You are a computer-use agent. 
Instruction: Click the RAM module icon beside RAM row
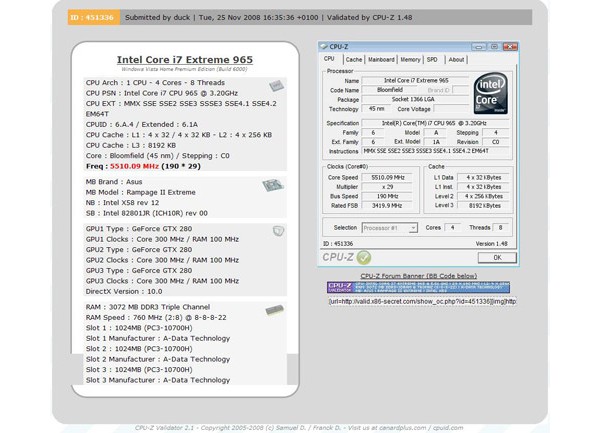(x=274, y=310)
